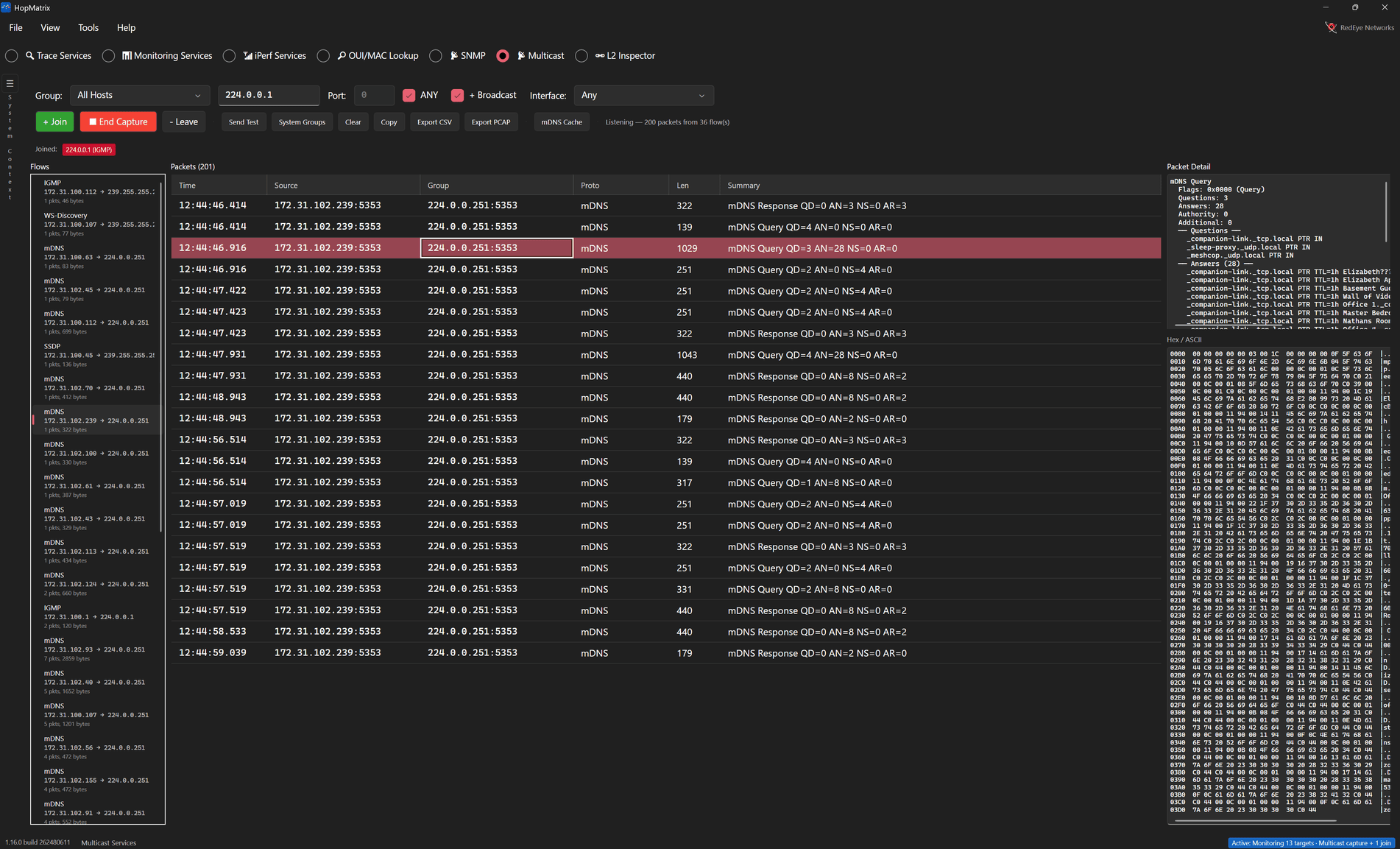Click the Copy button
This screenshot has width=1400, height=849.
click(x=389, y=122)
